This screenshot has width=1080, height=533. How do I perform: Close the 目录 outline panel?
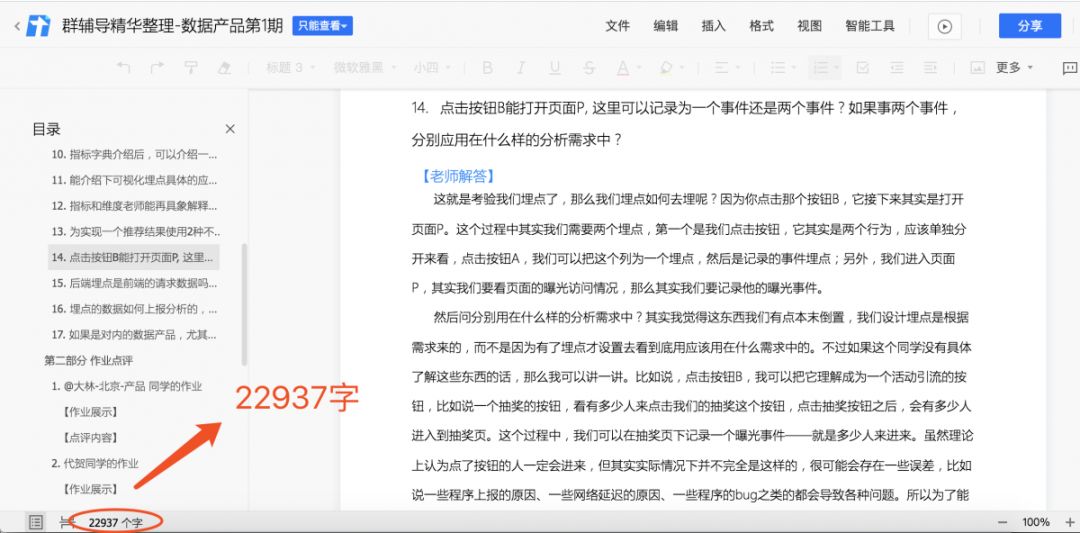click(x=230, y=129)
